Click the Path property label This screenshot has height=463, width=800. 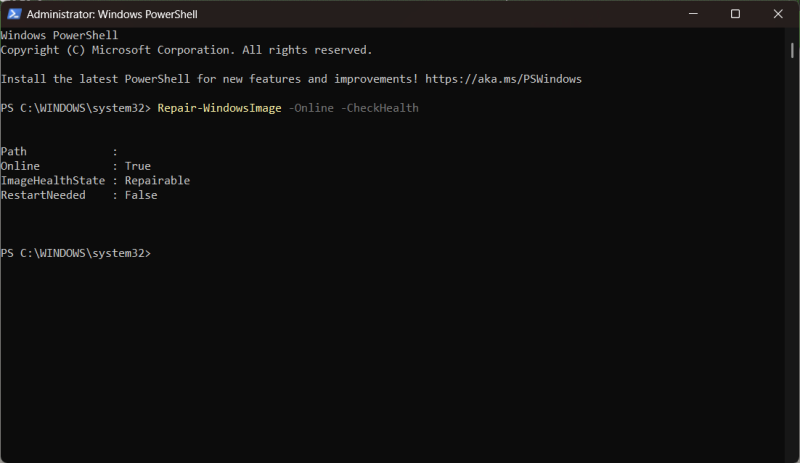click(x=14, y=152)
